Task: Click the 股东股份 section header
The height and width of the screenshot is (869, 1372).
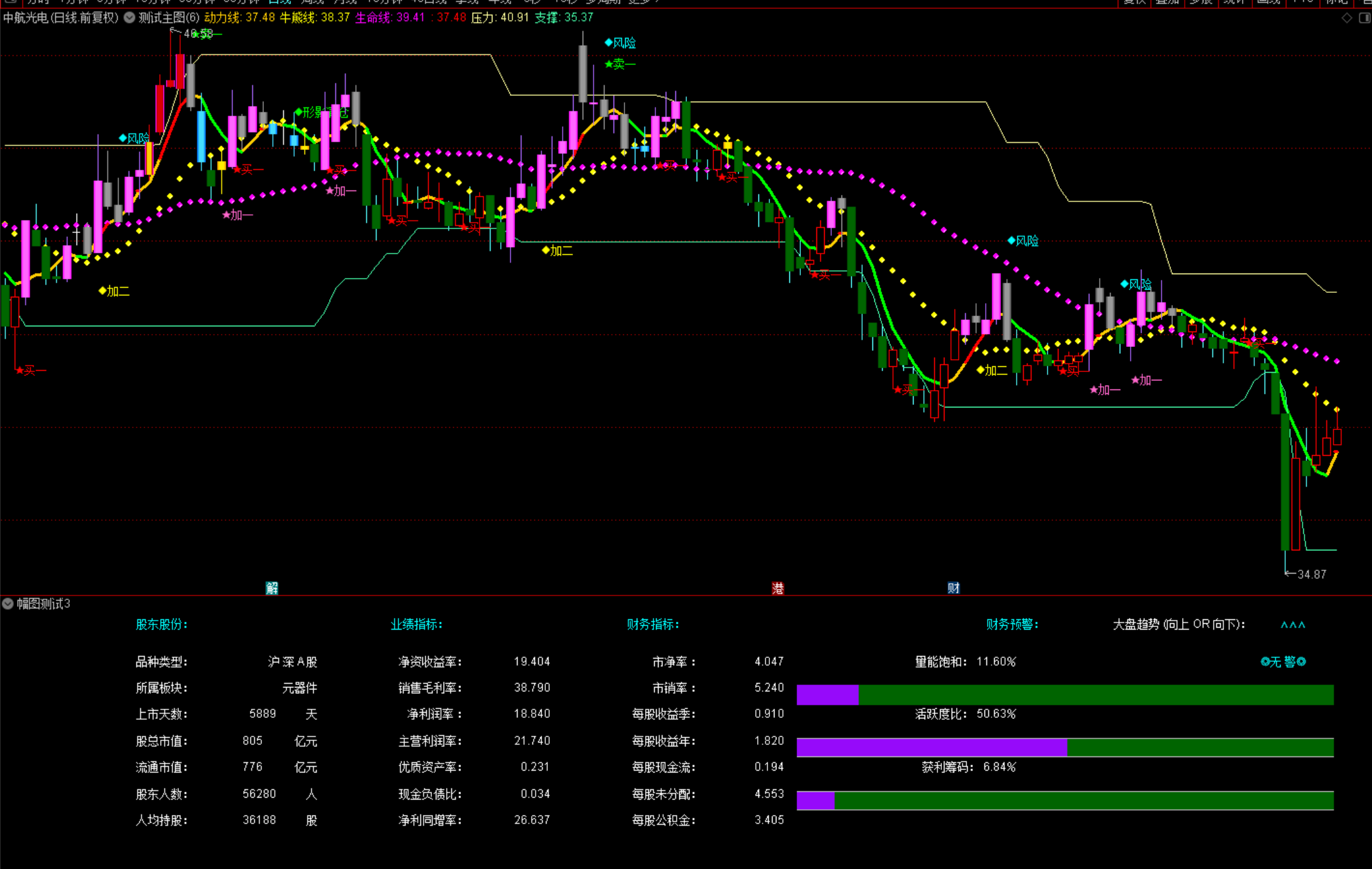Action: [162, 624]
